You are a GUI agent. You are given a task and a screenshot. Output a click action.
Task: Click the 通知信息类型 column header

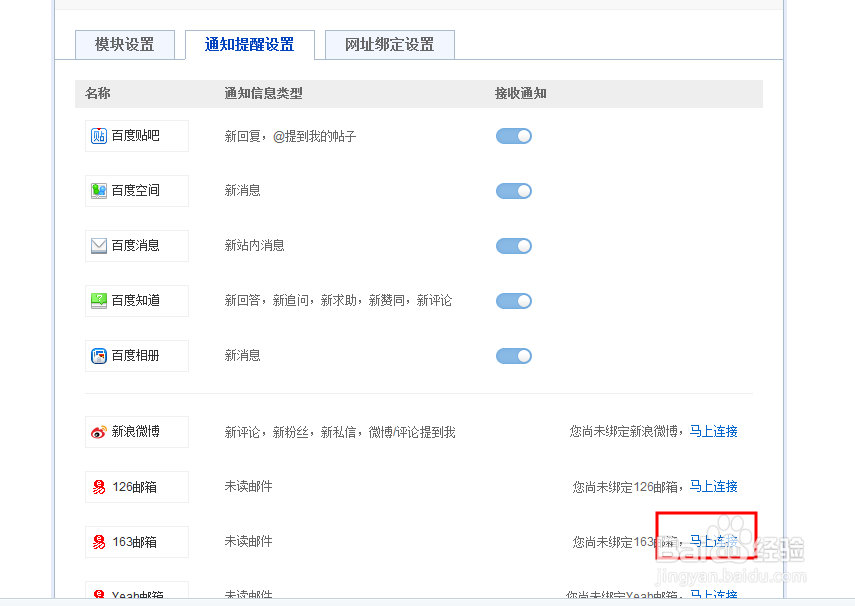(x=263, y=93)
